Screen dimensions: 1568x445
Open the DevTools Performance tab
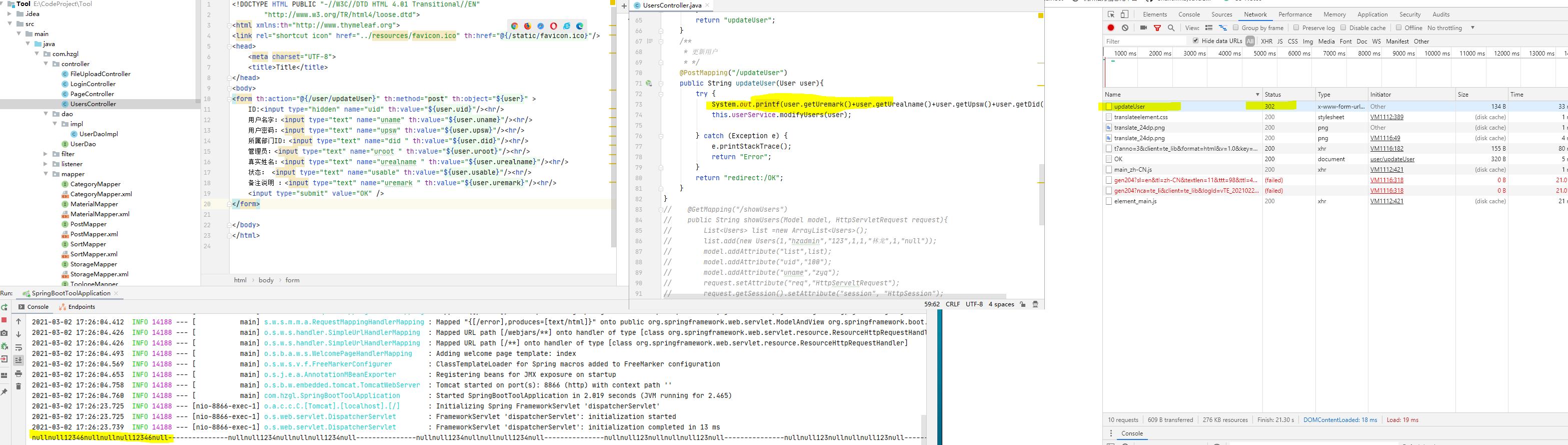tap(1295, 14)
